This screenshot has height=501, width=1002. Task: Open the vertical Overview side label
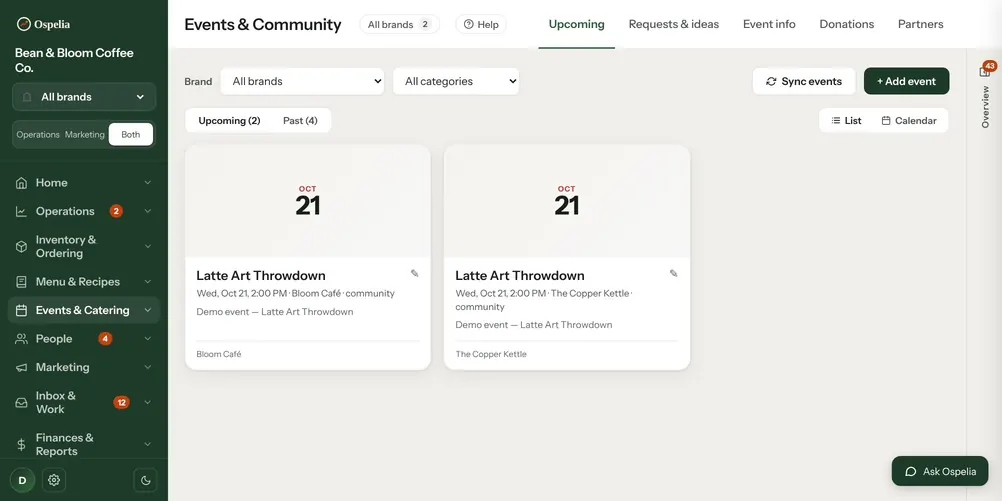[985, 107]
